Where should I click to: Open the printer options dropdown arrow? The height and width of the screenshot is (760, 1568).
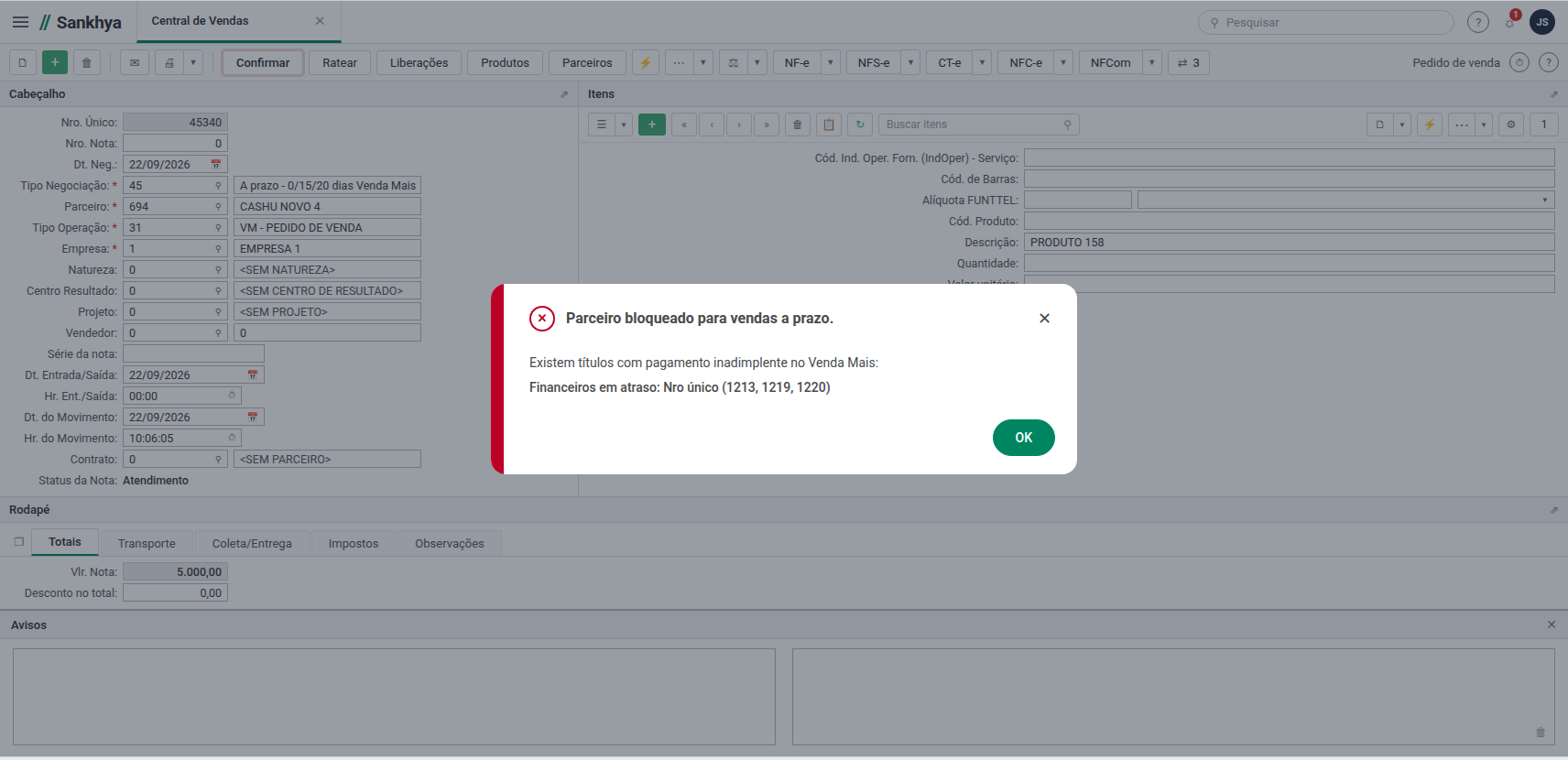pyautogui.click(x=193, y=62)
